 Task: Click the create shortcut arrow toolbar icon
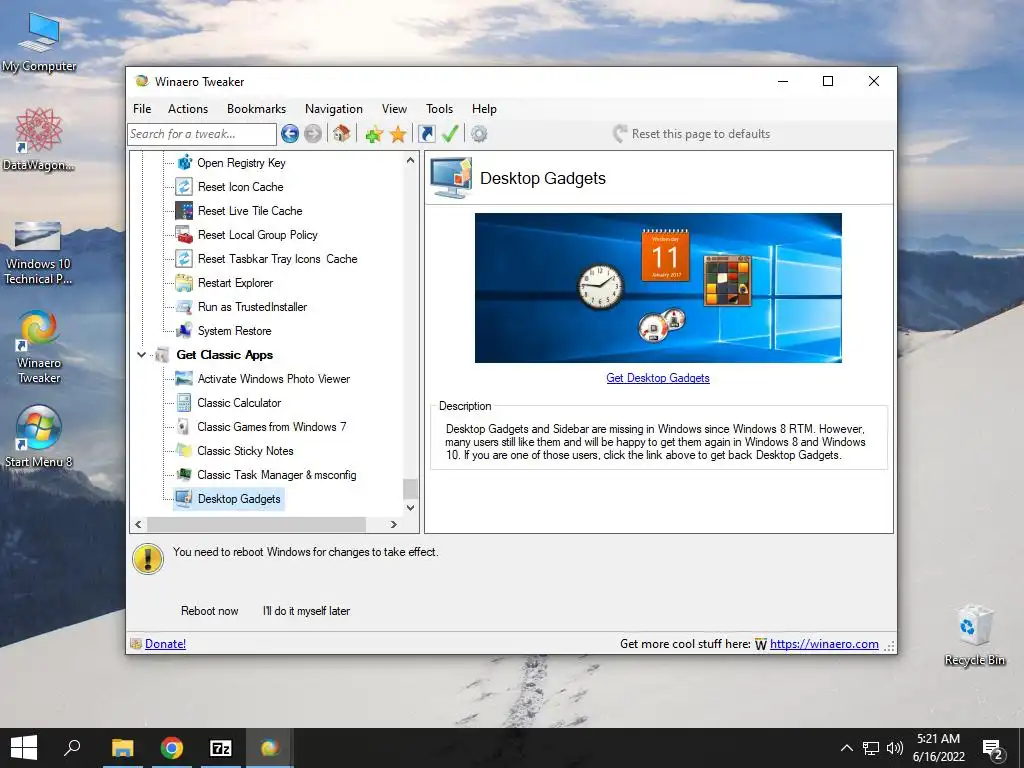point(426,134)
